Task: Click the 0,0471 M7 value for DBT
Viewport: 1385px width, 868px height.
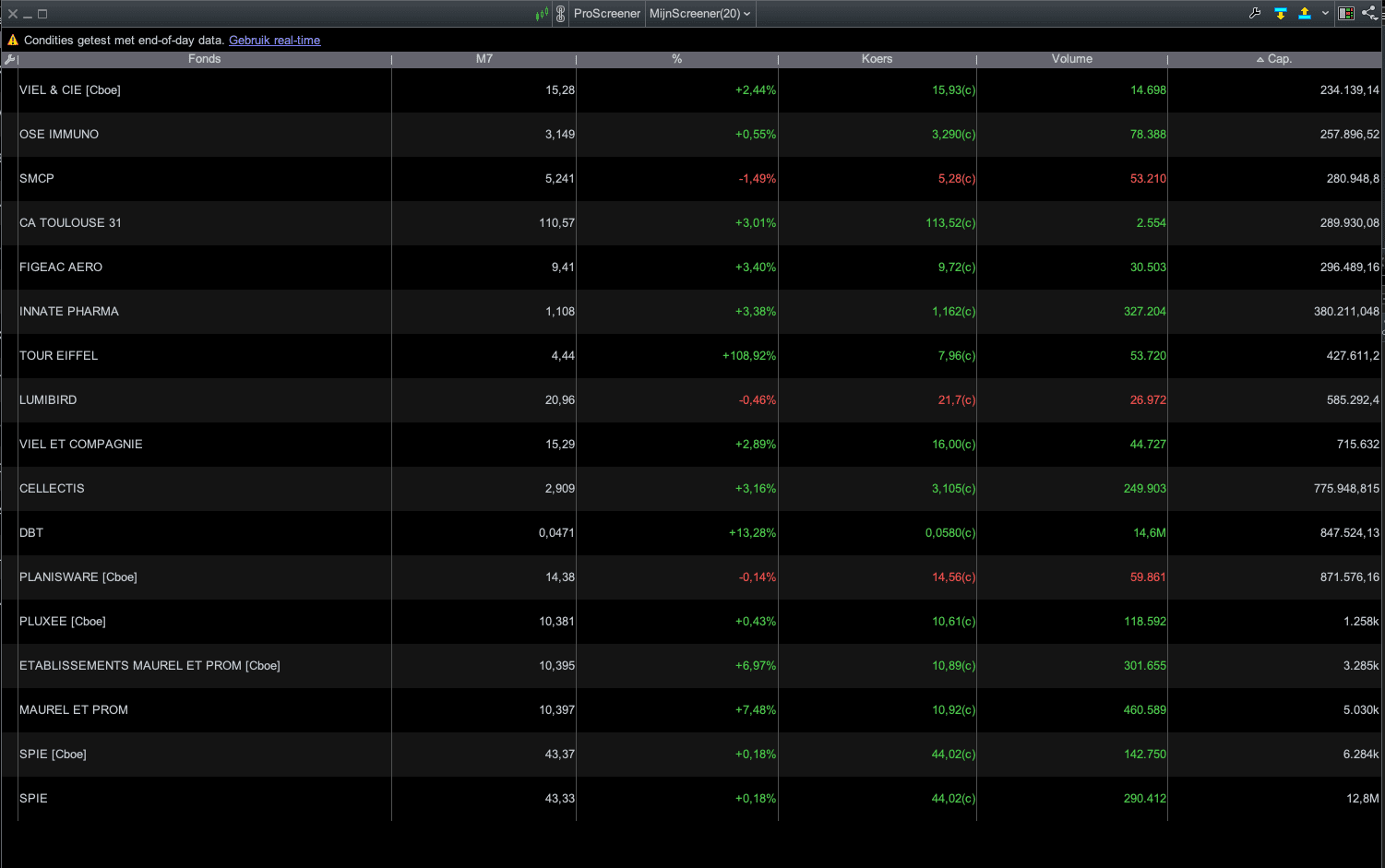Action: [x=557, y=533]
